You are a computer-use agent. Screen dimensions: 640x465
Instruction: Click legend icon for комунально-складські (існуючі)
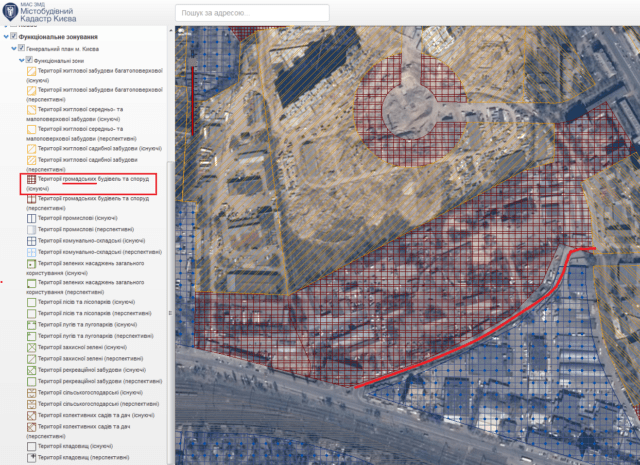31,242
